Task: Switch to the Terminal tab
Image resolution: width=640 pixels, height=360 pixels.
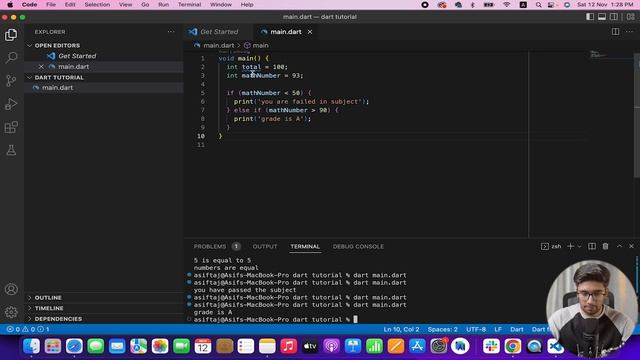Action: point(305,247)
